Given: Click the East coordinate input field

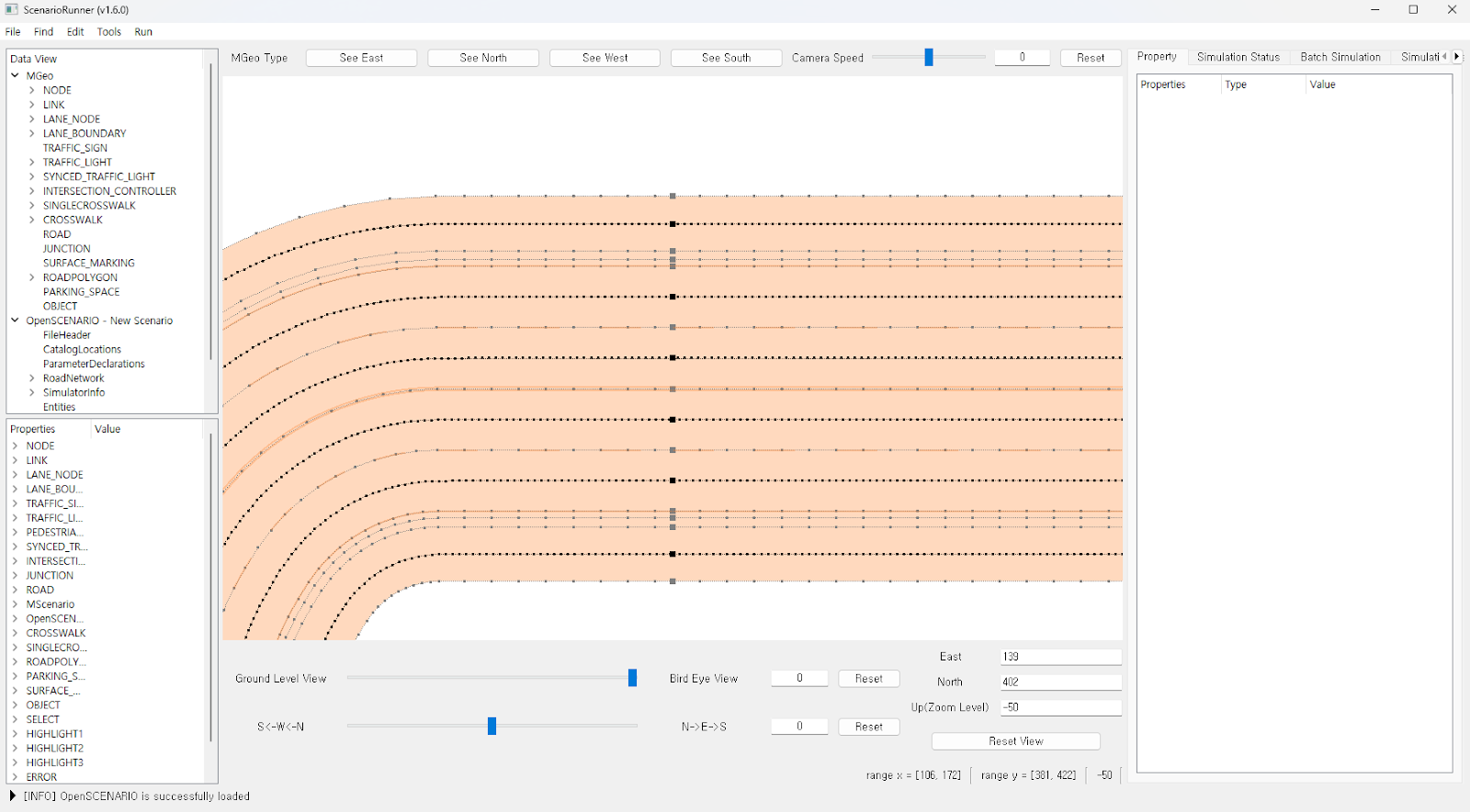Looking at the screenshot, I should point(1060,657).
